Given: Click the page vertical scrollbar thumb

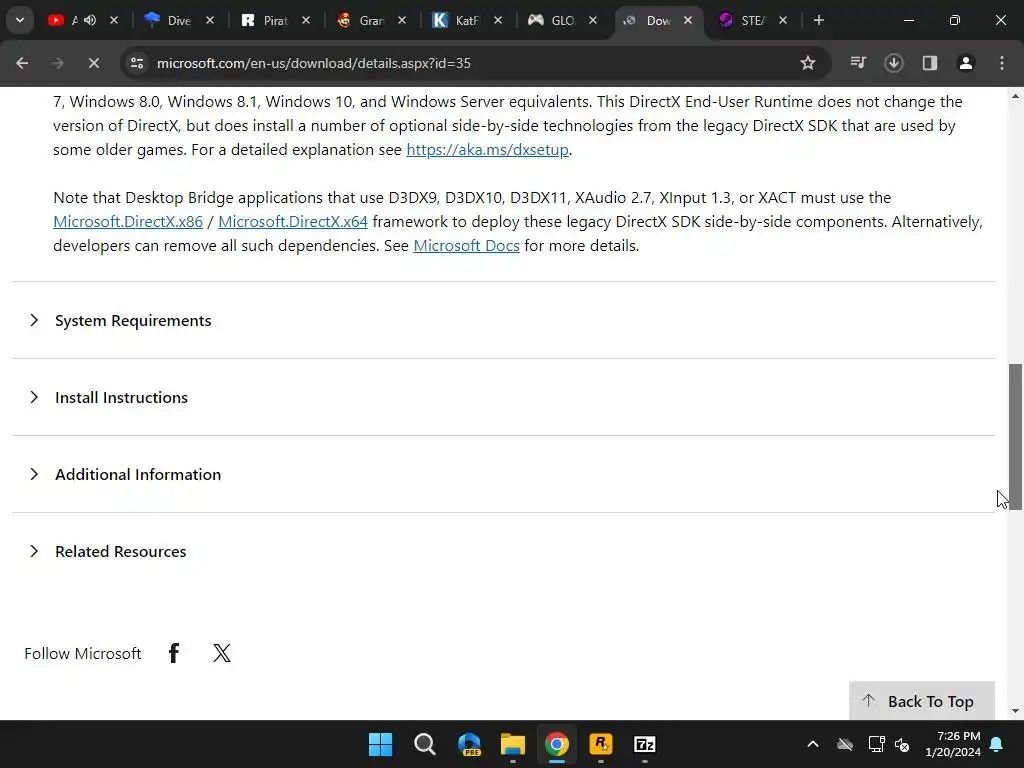Looking at the screenshot, I should coord(1015,436).
